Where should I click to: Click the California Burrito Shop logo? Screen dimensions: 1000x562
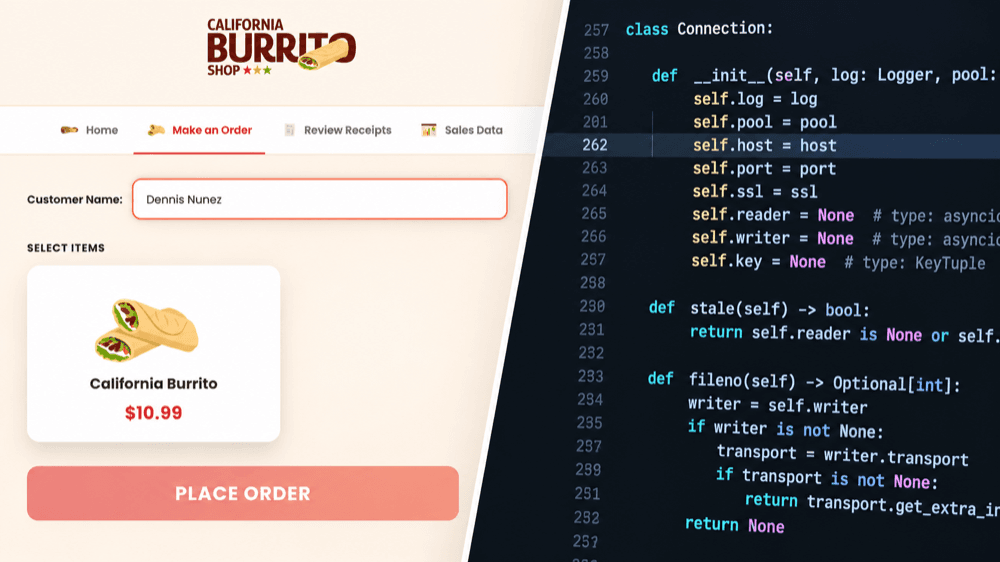(x=281, y=47)
